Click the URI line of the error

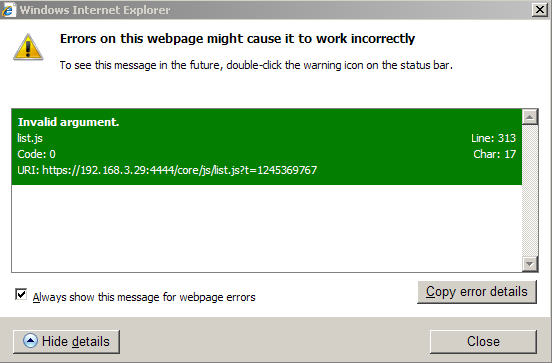coord(167,170)
